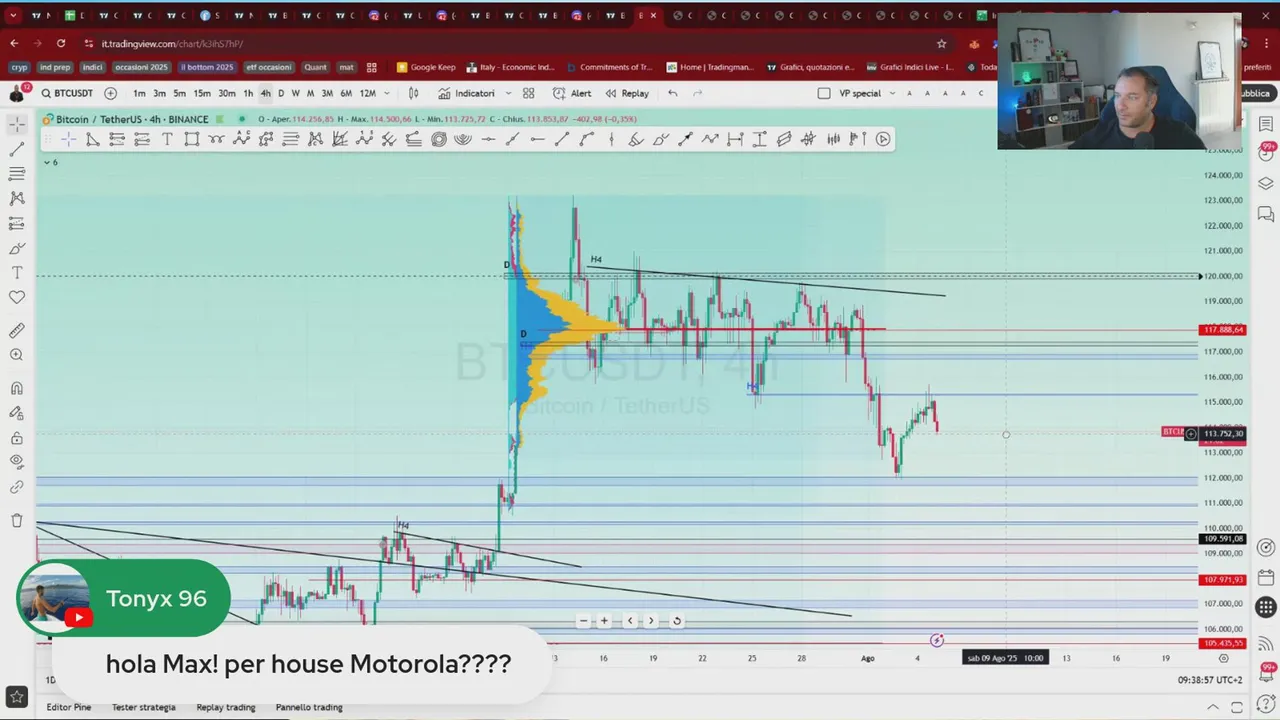The image size is (1280, 720).
Task: Select the 1h timeframe
Action: [x=248, y=93]
